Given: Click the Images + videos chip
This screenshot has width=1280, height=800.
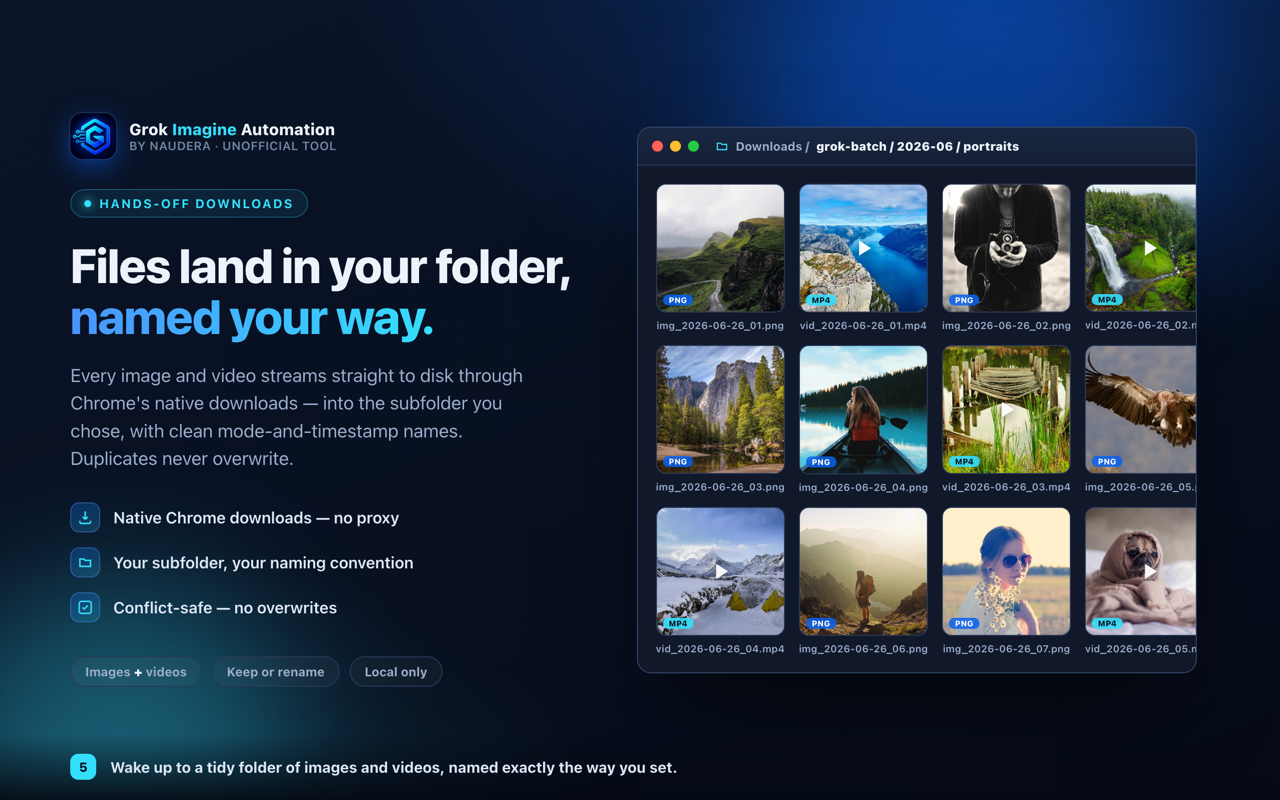Looking at the screenshot, I should pyautogui.click(x=136, y=672).
